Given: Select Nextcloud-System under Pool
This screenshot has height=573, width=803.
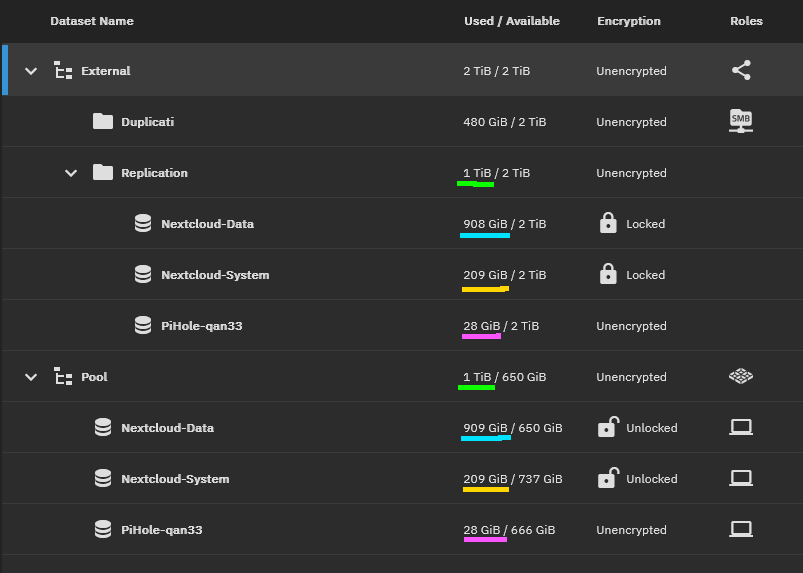Looking at the screenshot, I should pyautogui.click(x=175, y=479).
